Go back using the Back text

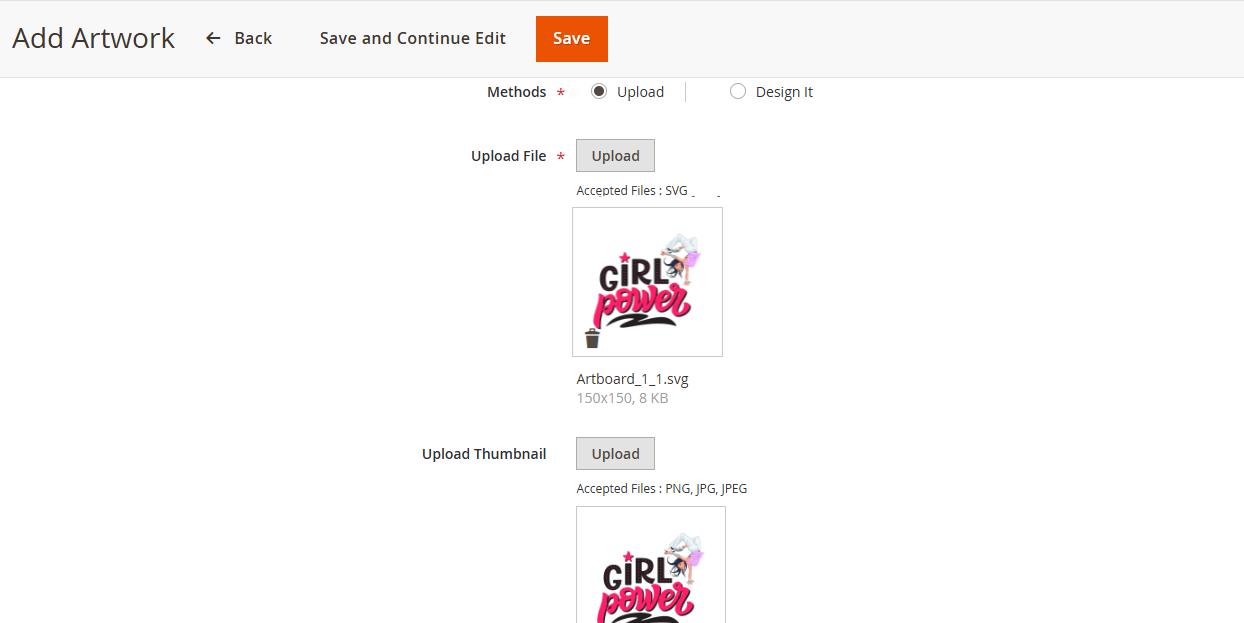tap(253, 38)
